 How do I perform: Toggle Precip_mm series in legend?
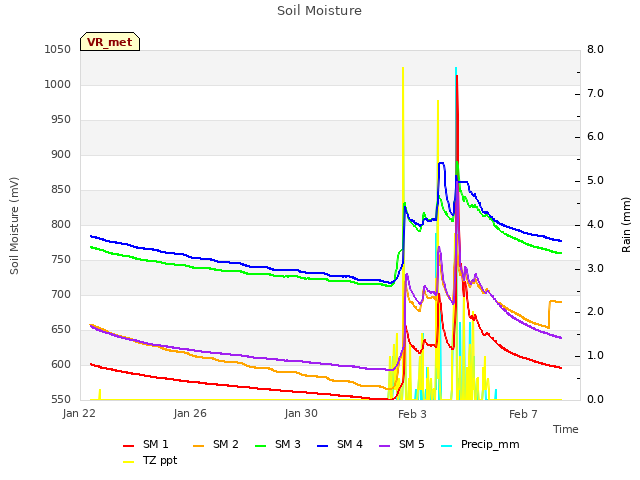[x=480, y=444]
